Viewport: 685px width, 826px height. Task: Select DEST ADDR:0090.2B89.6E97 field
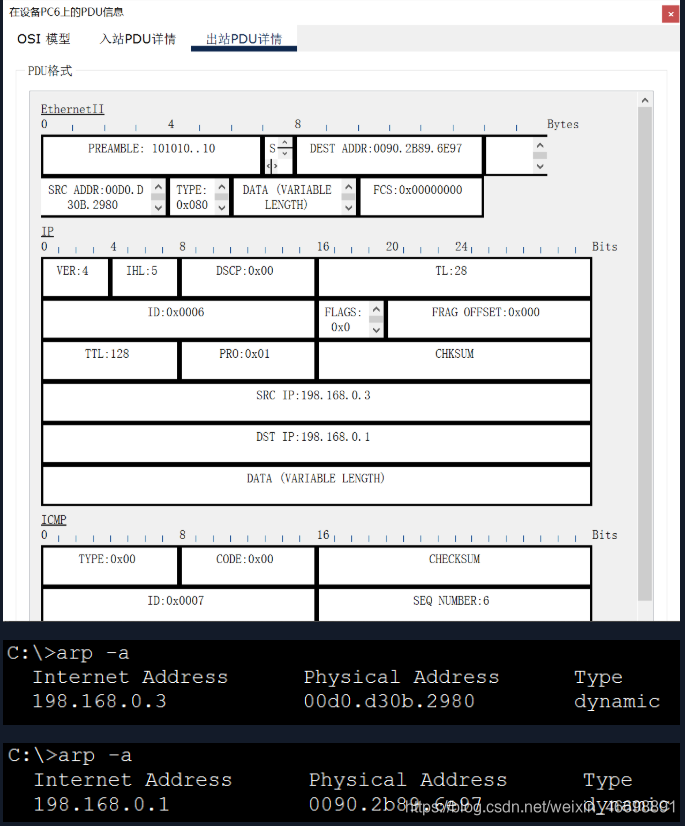[389, 155]
